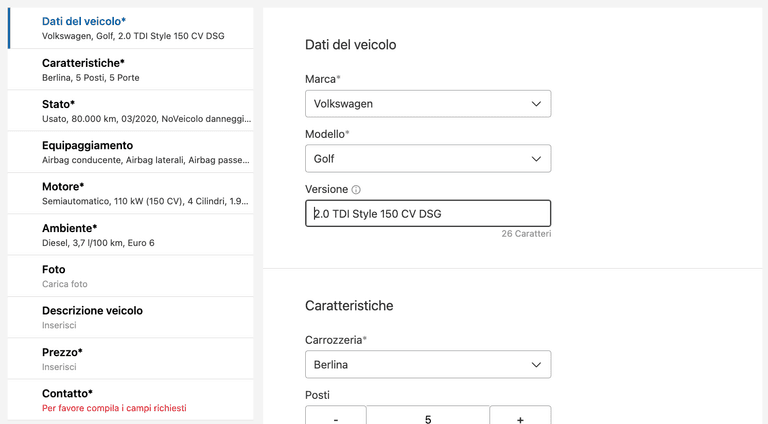Click the 'Inserisci' text under Prezzo
The width and height of the screenshot is (768, 424).
pos(59,367)
